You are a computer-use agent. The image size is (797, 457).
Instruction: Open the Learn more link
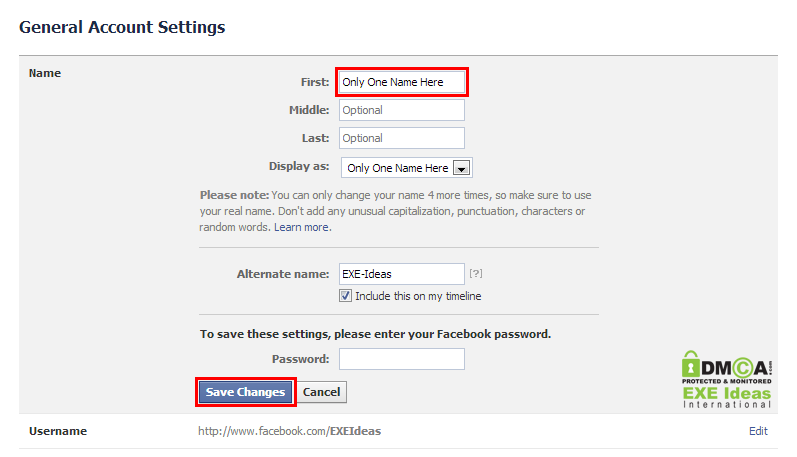coord(301,227)
